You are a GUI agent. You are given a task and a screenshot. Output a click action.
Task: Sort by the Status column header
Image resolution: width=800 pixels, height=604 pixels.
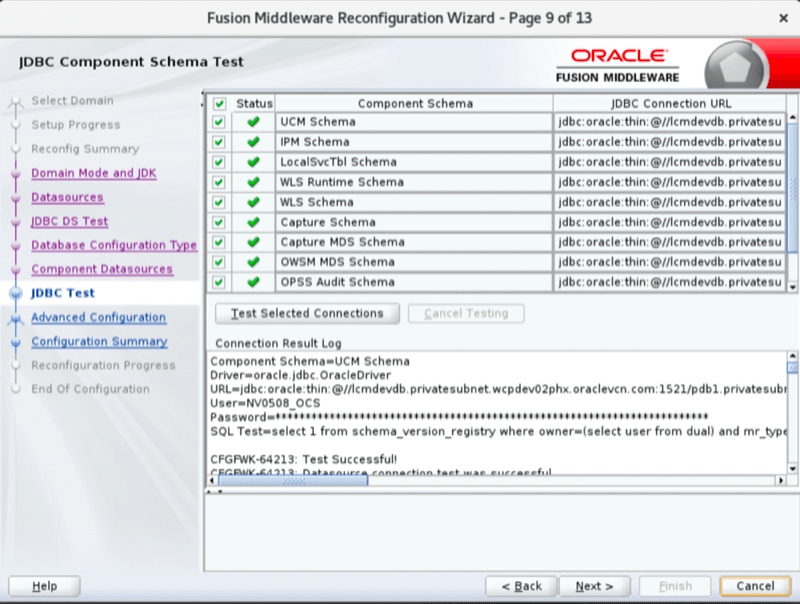tap(254, 104)
